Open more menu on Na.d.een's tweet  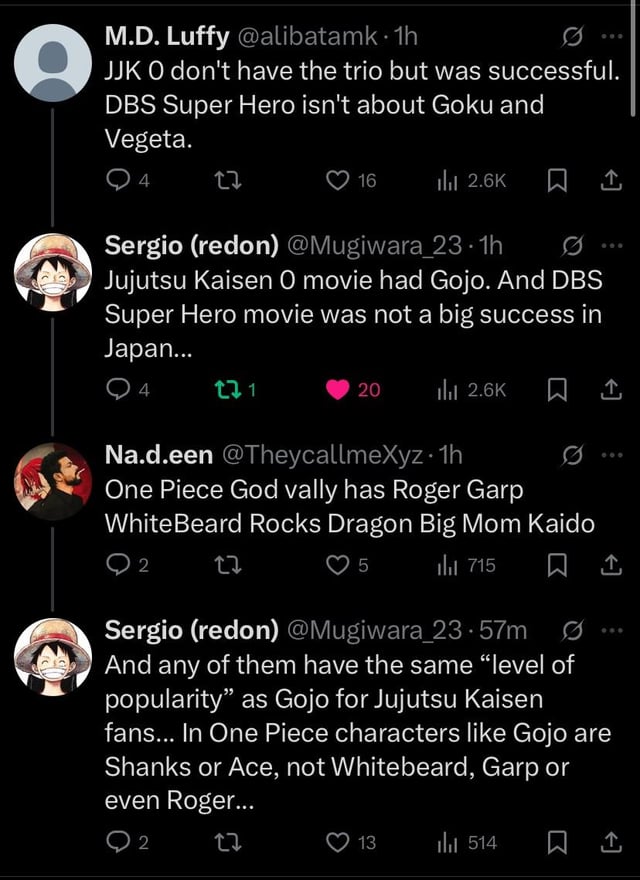pyautogui.click(x=611, y=455)
